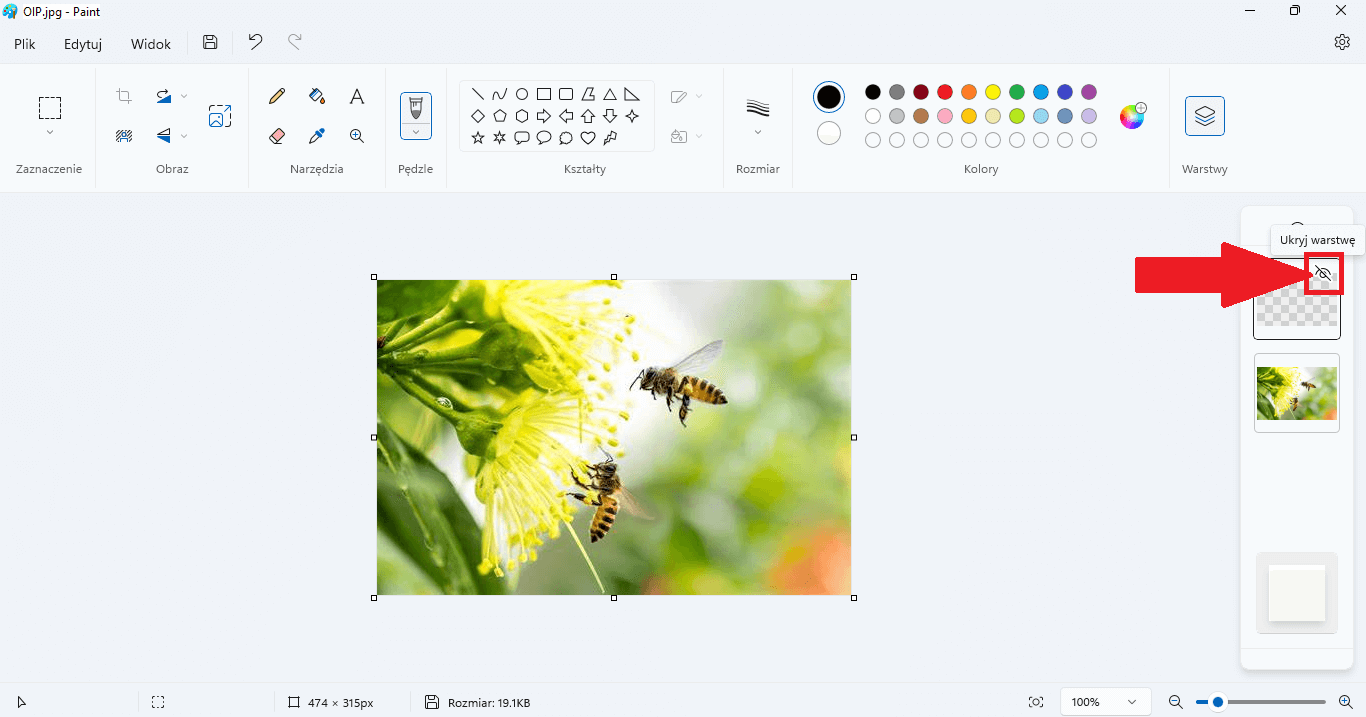
Task: Pick the yellow color swatch
Action: 993,92
